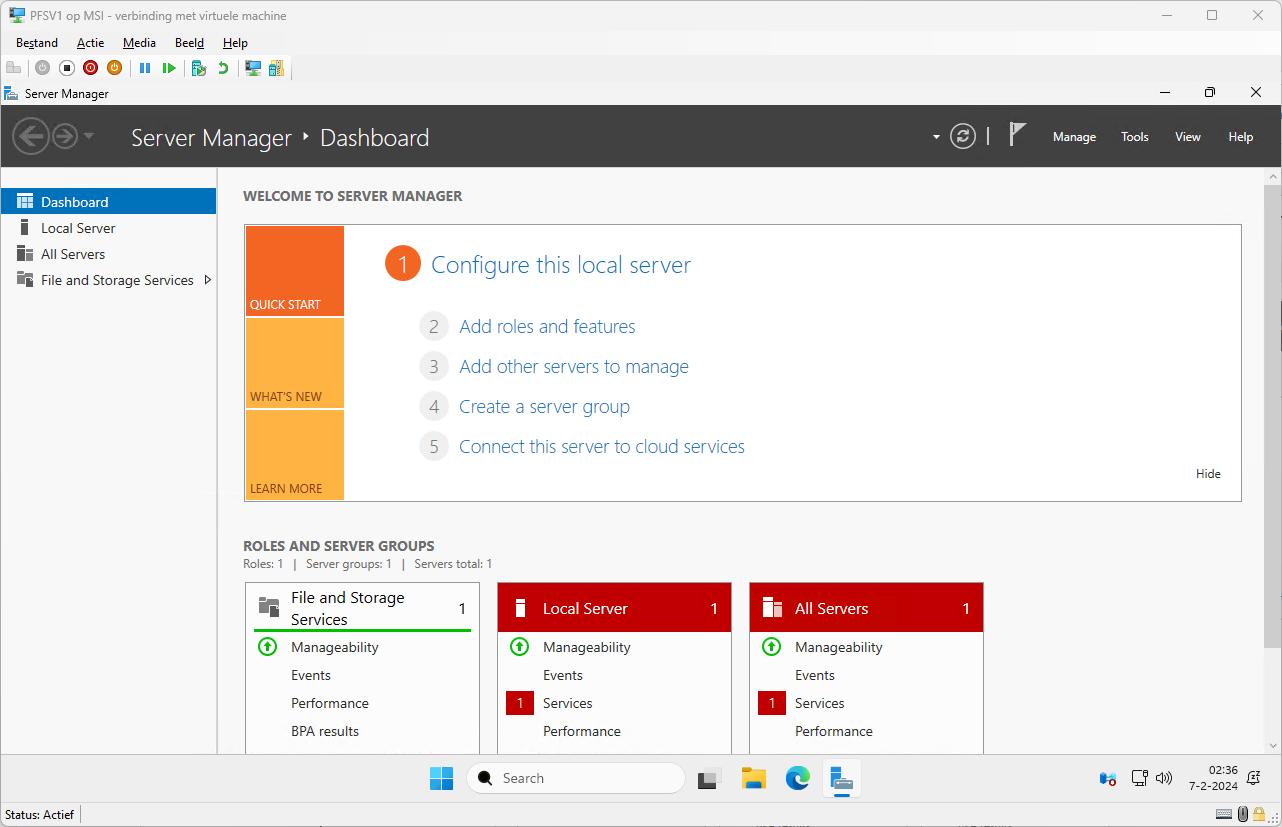Click the orange Save VM state icon
This screenshot has height=827, width=1282.
115,68
